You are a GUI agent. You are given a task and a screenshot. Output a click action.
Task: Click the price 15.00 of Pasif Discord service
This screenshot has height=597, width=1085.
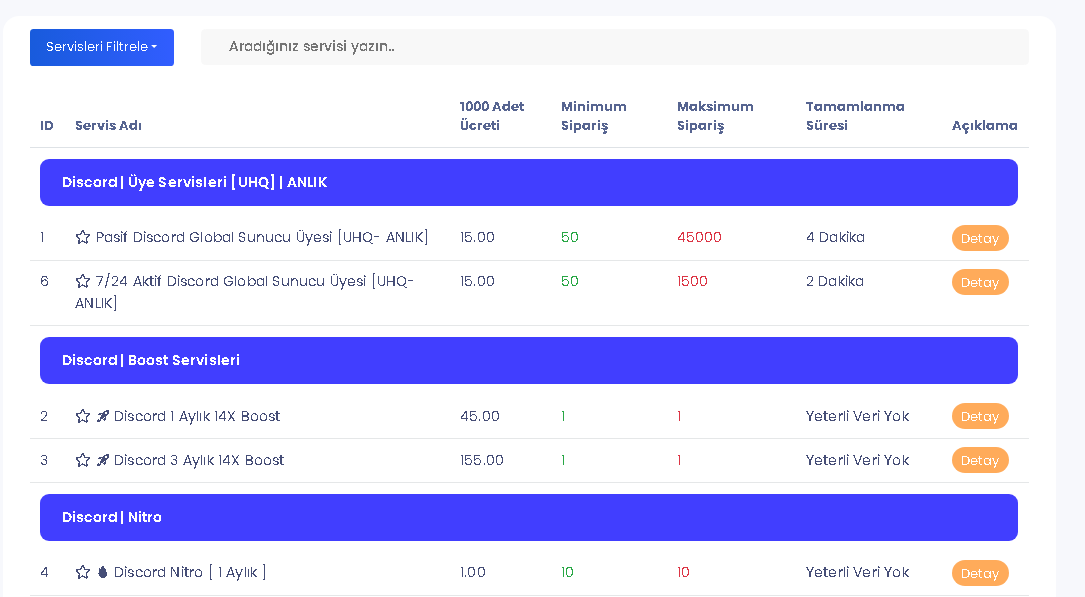click(x=477, y=237)
